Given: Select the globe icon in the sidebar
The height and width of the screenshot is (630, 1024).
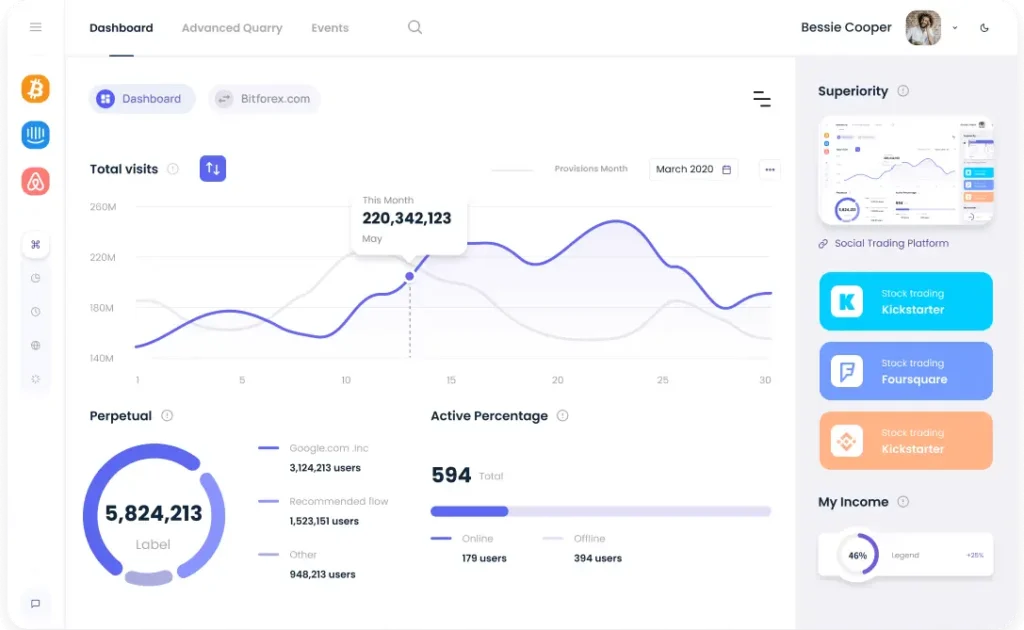Looking at the screenshot, I should [x=35, y=345].
